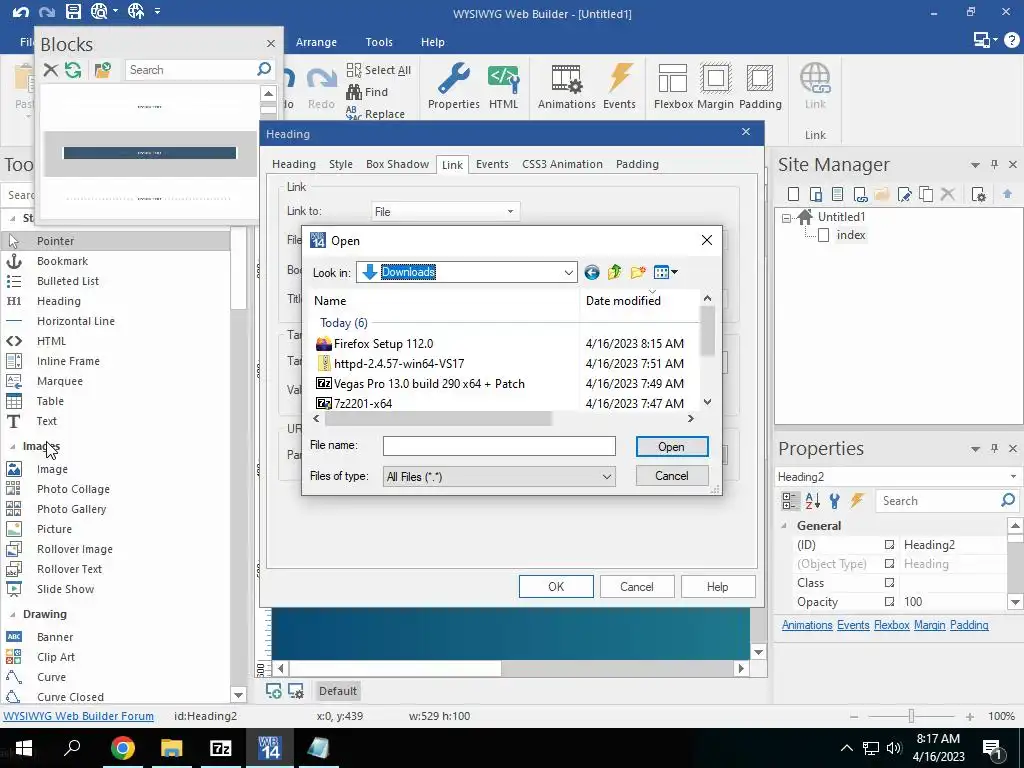Image resolution: width=1024 pixels, height=768 pixels.
Task: Click the zoom out minus button
Action: pyautogui.click(x=854, y=716)
